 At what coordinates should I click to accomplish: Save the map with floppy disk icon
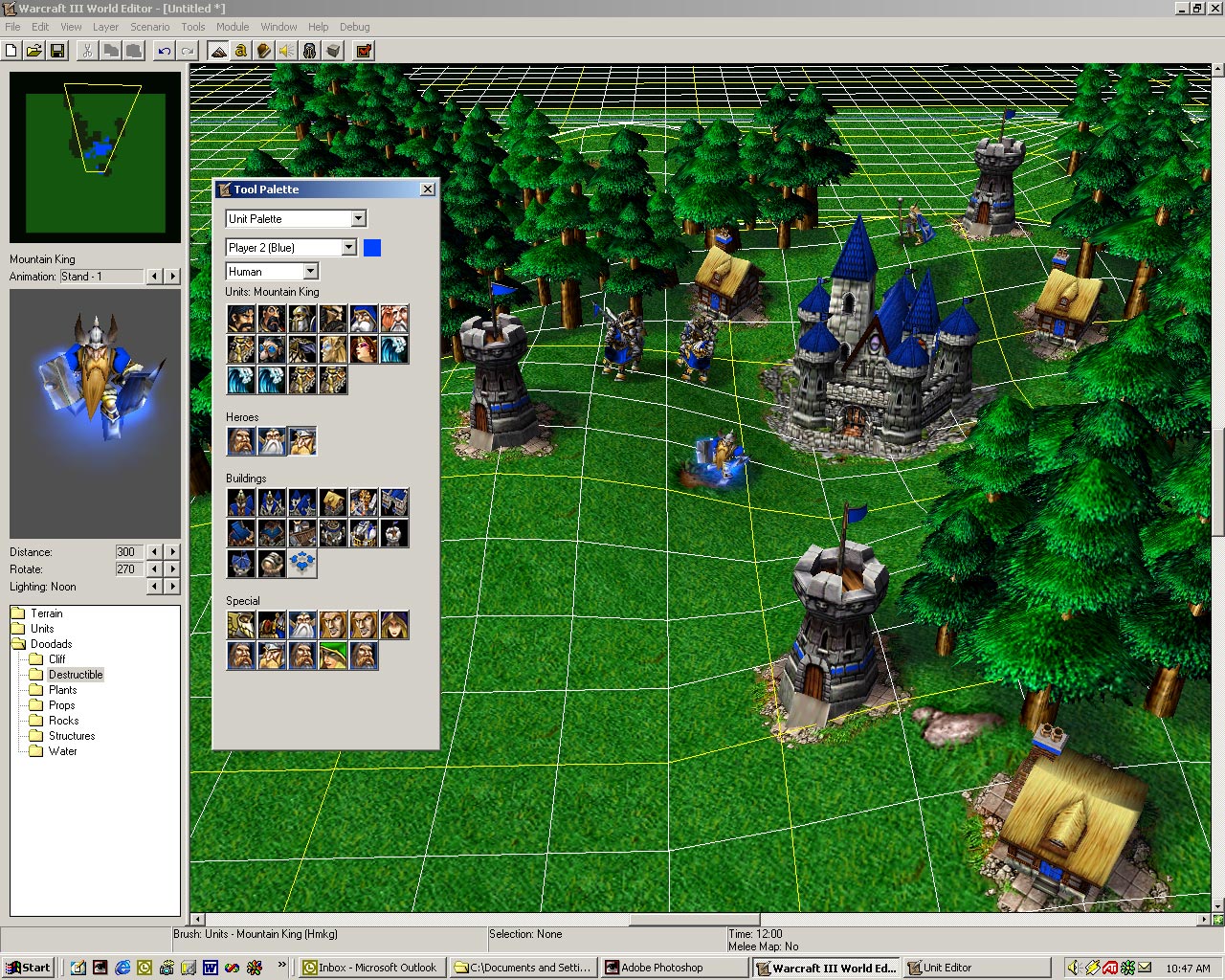click(57, 51)
